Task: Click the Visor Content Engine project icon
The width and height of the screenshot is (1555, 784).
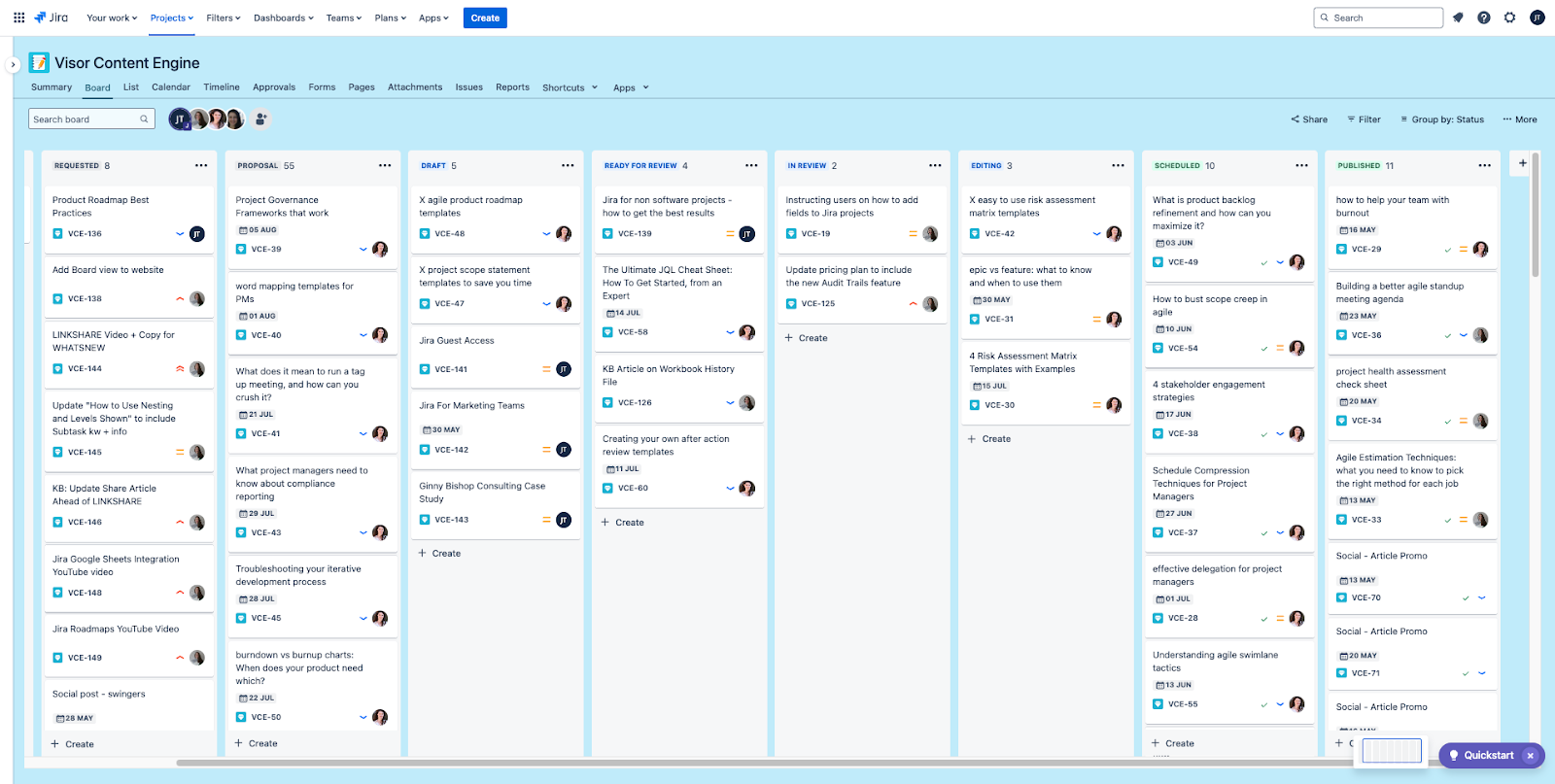Action: pyautogui.click(x=39, y=62)
